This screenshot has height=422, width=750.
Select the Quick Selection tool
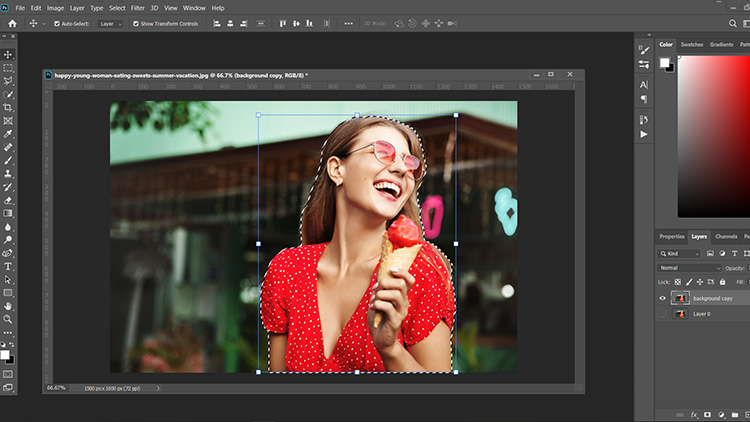click(x=8, y=94)
